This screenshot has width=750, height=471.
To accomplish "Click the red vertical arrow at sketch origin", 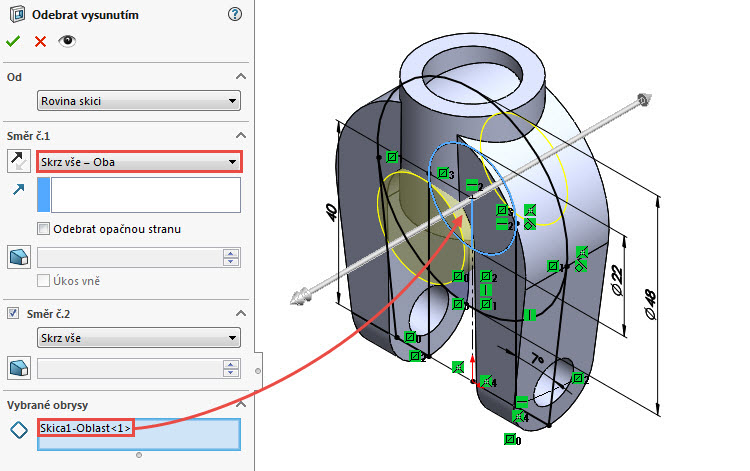I will click(x=473, y=368).
